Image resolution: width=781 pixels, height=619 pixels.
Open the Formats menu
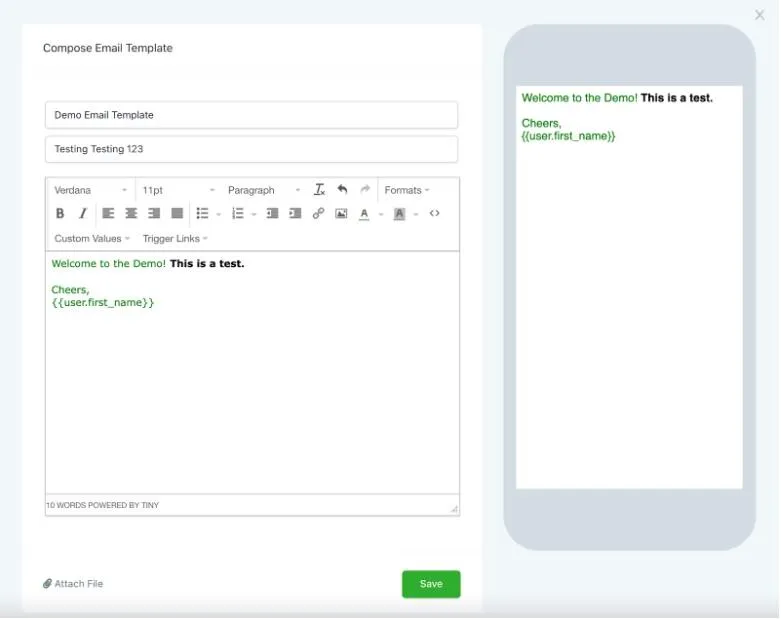pos(407,190)
